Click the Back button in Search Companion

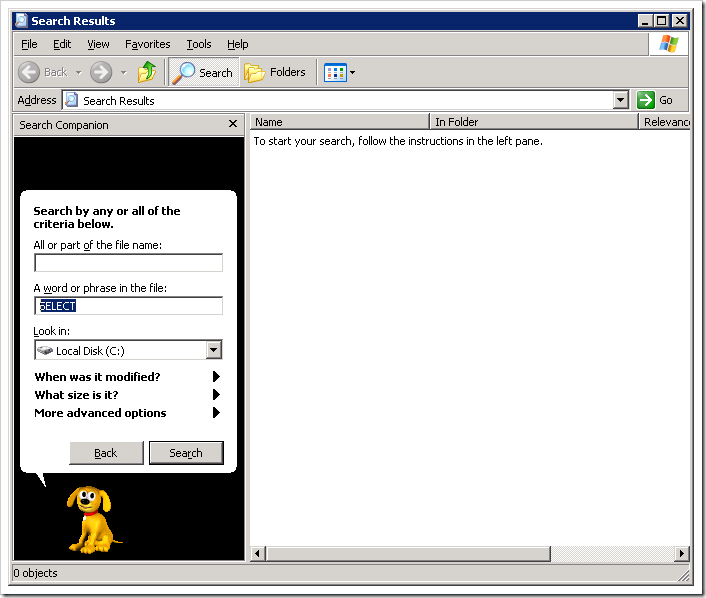pos(106,453)
